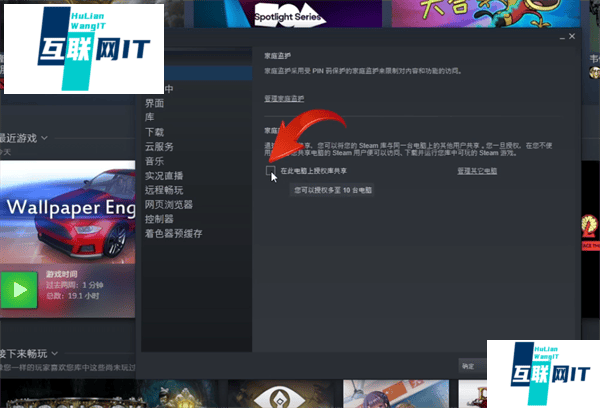This screenshot has width=600, height=408.
Task: Select 界面 in the settings list
Action: pos(154,103)
